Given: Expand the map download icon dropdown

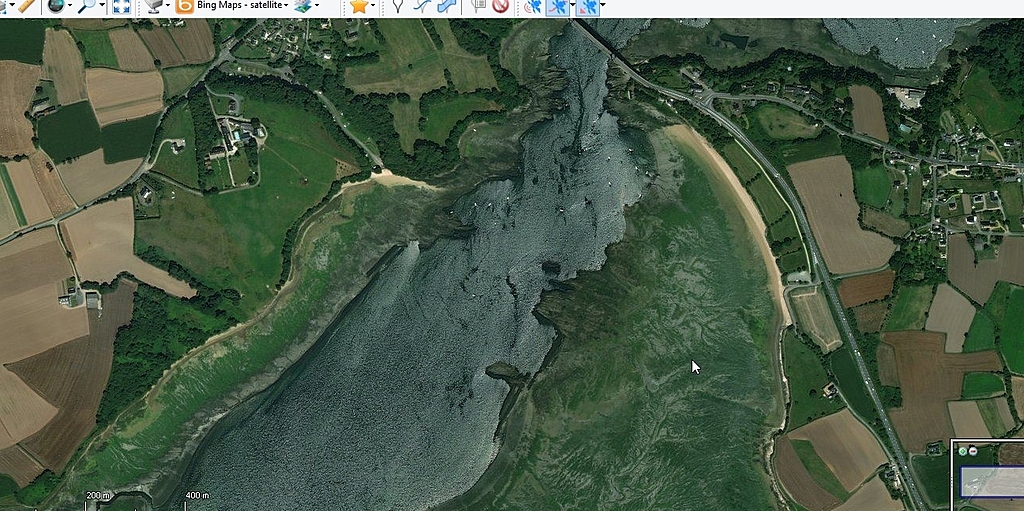Looking at the screenshot, I should click(x=168, y=6).
